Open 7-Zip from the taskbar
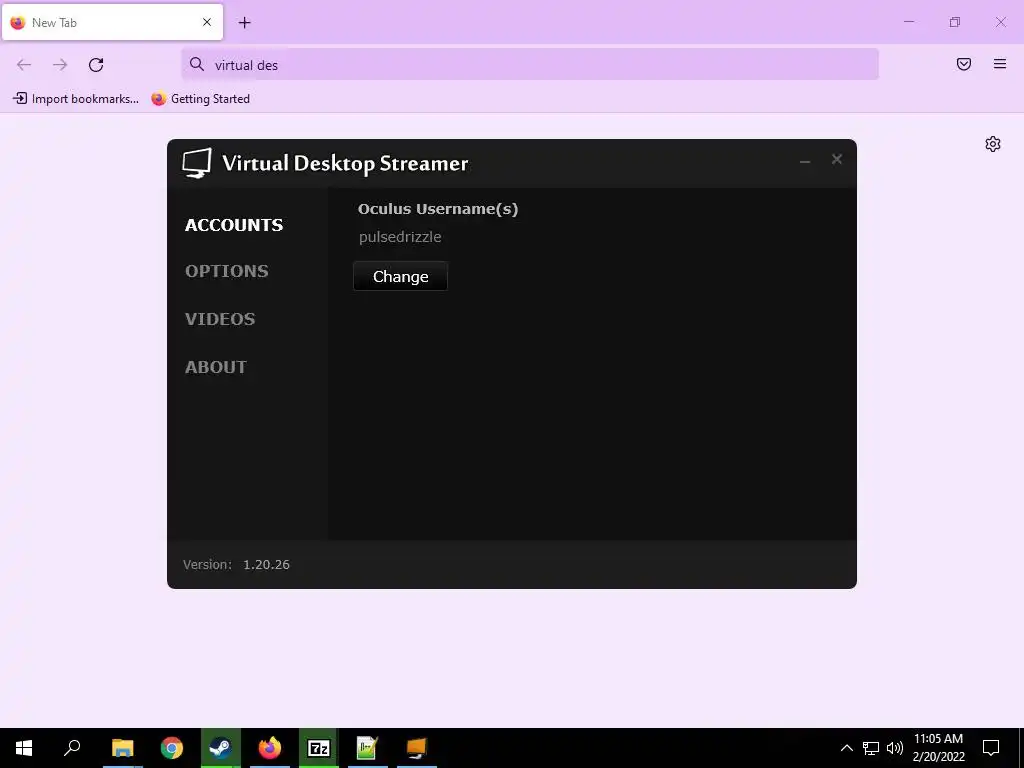 click(319, 748)
